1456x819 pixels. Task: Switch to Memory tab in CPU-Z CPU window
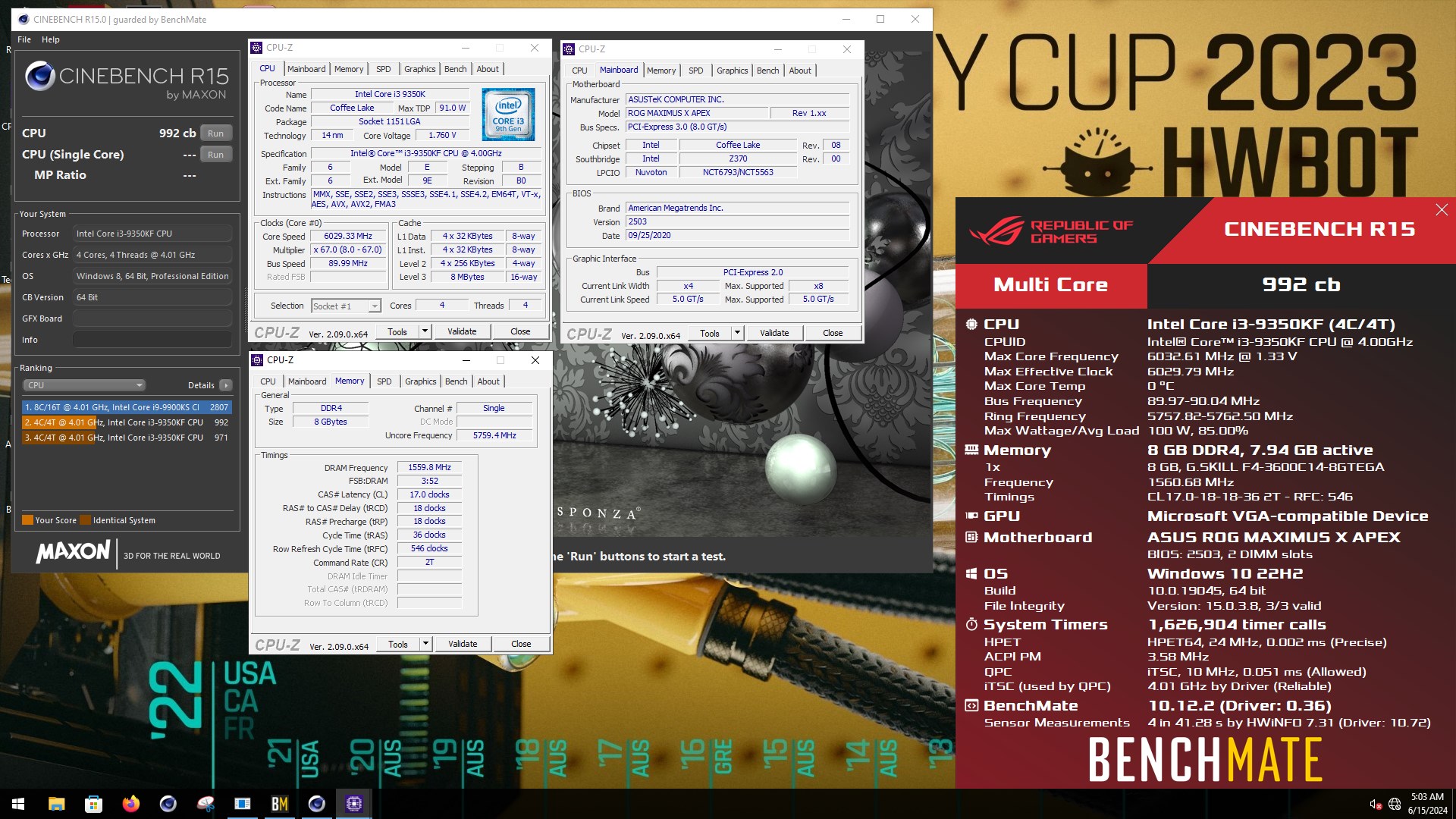[349, 69]
